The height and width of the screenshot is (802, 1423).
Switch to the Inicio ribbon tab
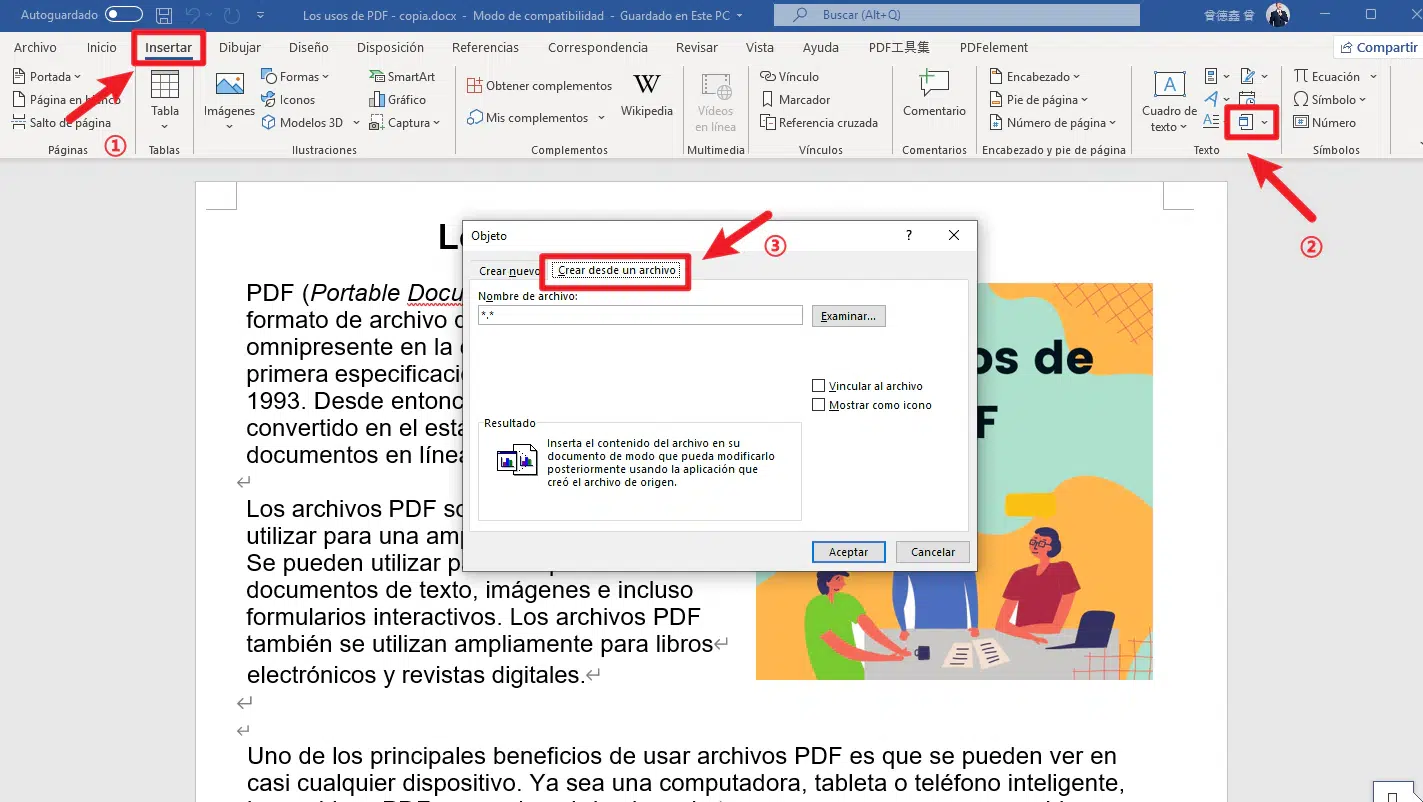tap(102, 47)
